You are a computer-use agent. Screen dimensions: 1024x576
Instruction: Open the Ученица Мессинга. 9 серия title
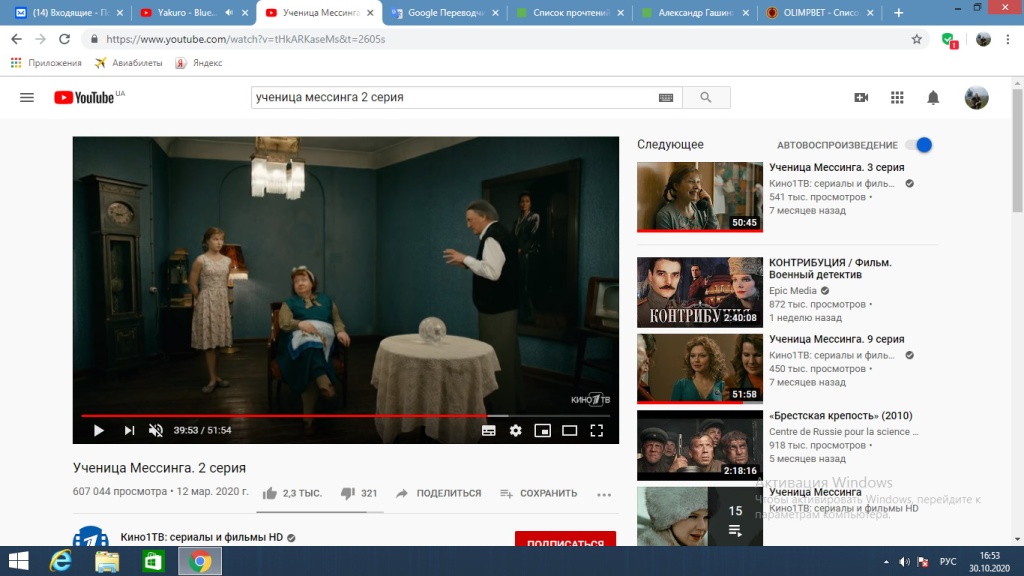(837, 339)
